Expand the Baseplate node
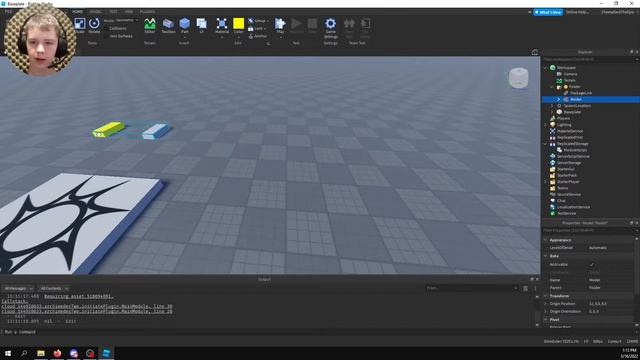Image resolution: width=640 pixels, height=360 pixels. (x=552, y=112)
